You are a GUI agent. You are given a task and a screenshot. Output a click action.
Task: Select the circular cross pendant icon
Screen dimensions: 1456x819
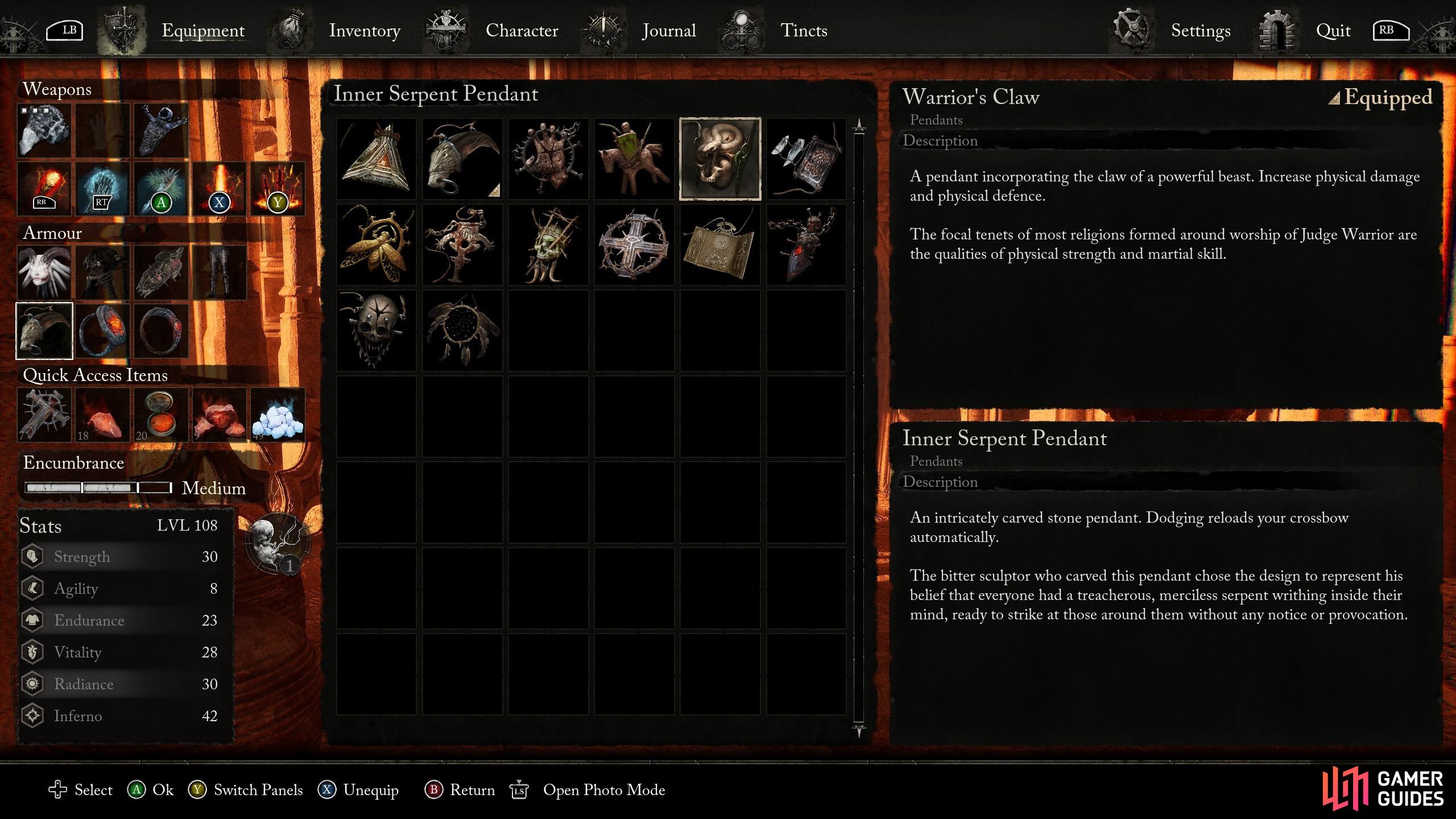tap(634, 245)
